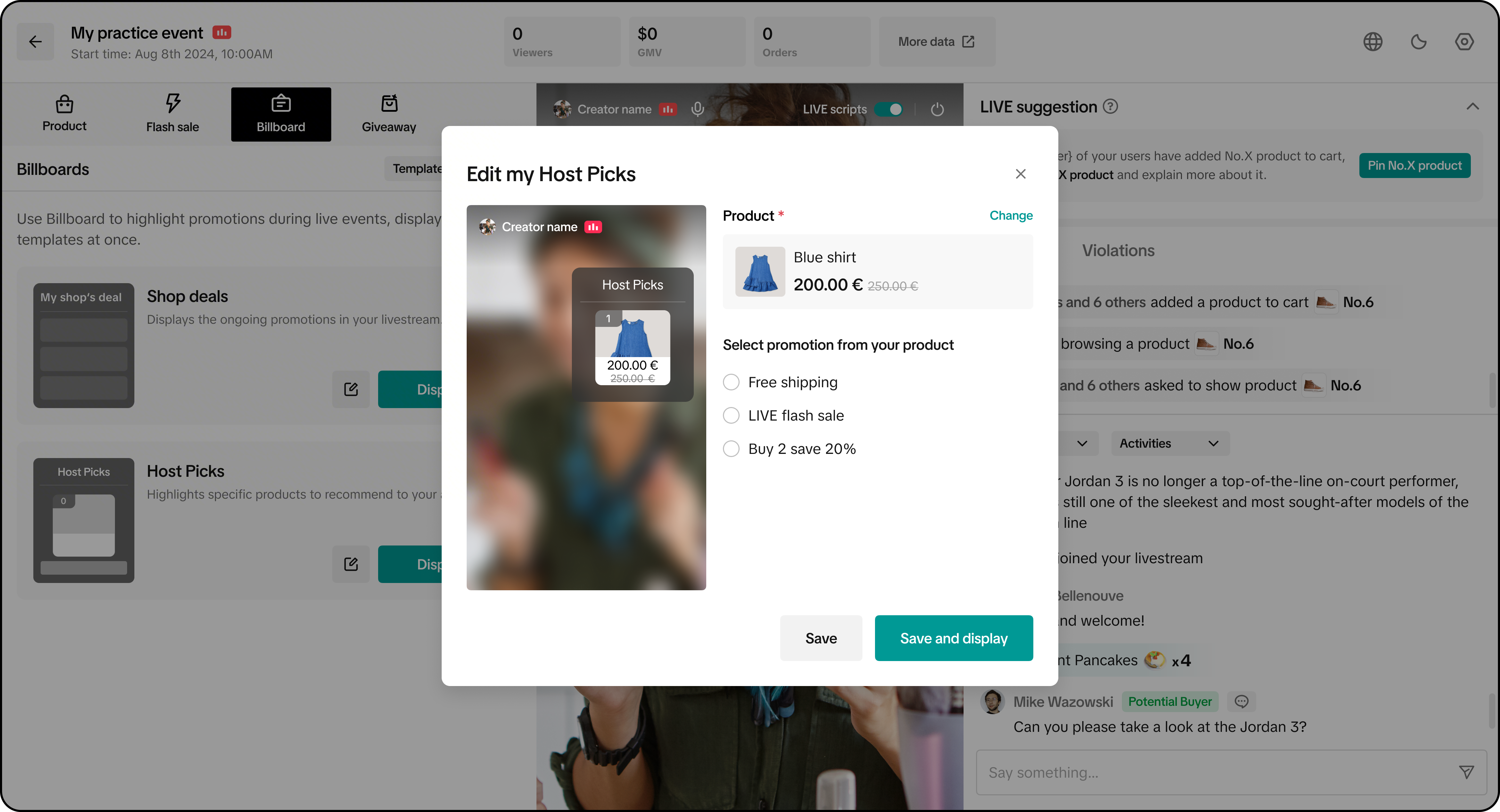
Task: Click the Blue shirt product thumbnail
Action: (x=760, y=271)
